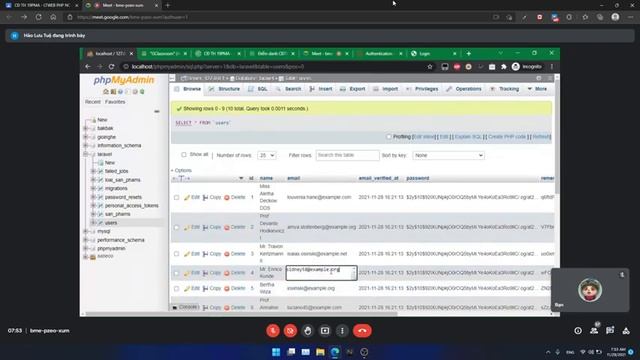The height and width of the screenshot is (360, 640).
Task: Open the chat panel icon
Action: click(x=610, y=331)
